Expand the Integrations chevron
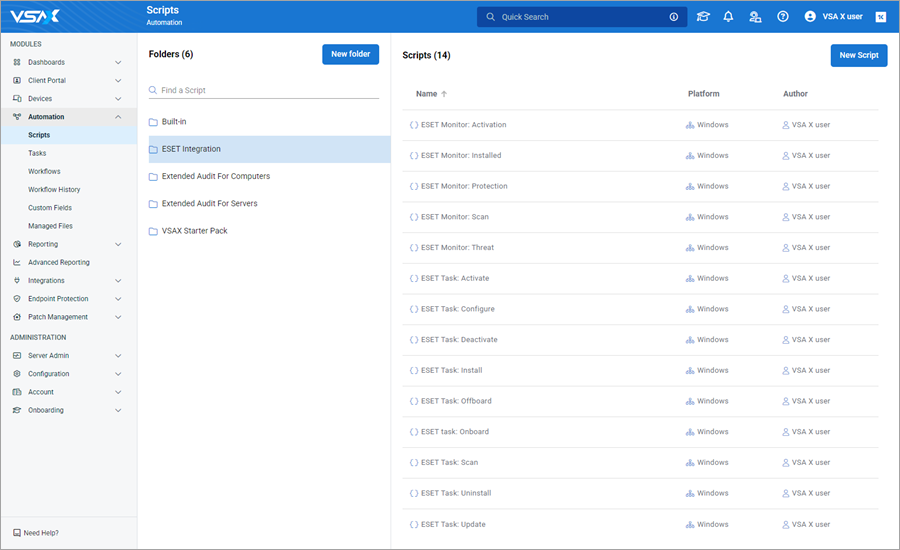 [x=118, y=281]
